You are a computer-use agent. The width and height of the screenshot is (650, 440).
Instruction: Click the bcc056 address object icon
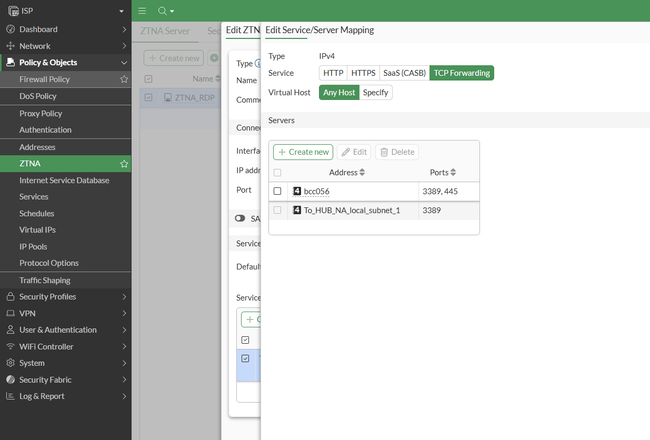(x=297, y=191)
